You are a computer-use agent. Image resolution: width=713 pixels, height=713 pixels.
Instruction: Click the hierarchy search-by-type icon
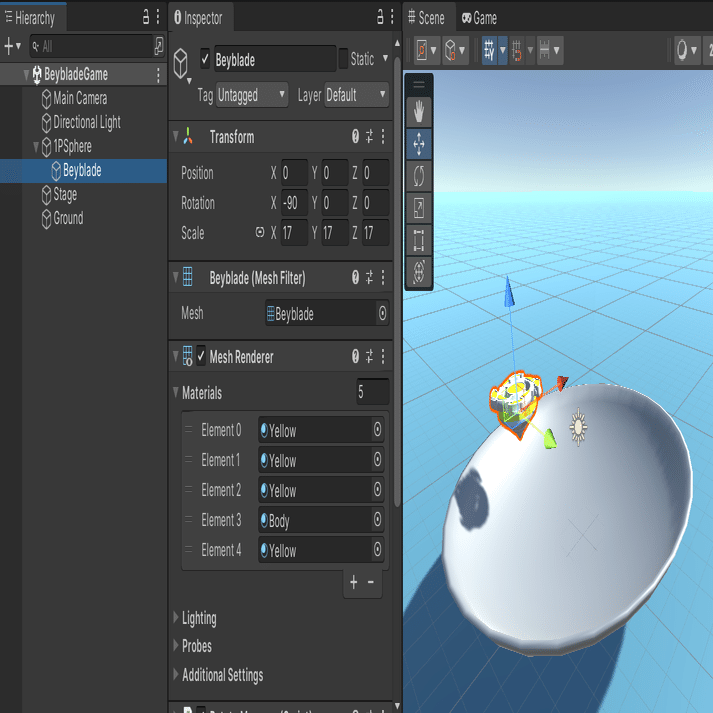(x=159, y=45)
